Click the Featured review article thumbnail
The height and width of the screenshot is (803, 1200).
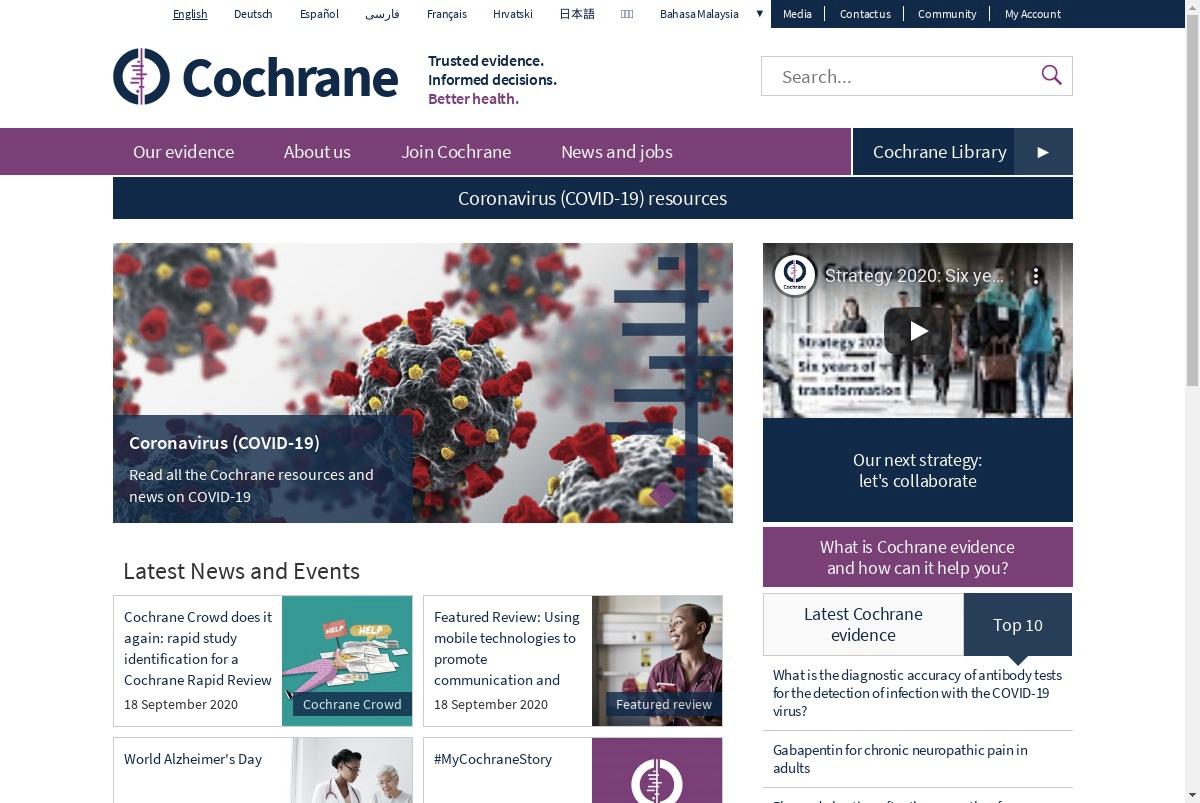(657, 661)
